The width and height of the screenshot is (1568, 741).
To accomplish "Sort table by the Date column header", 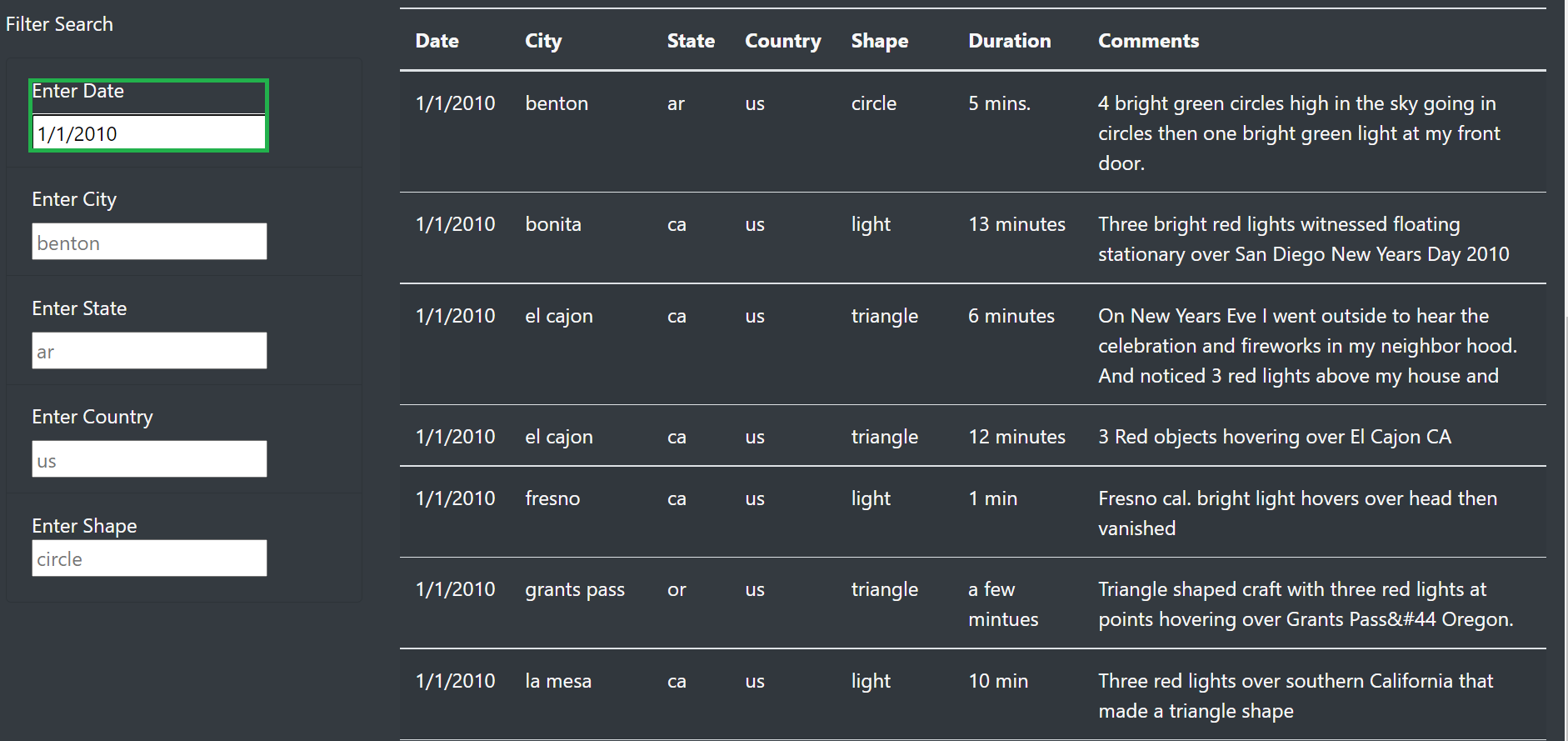I will (437, 40).
